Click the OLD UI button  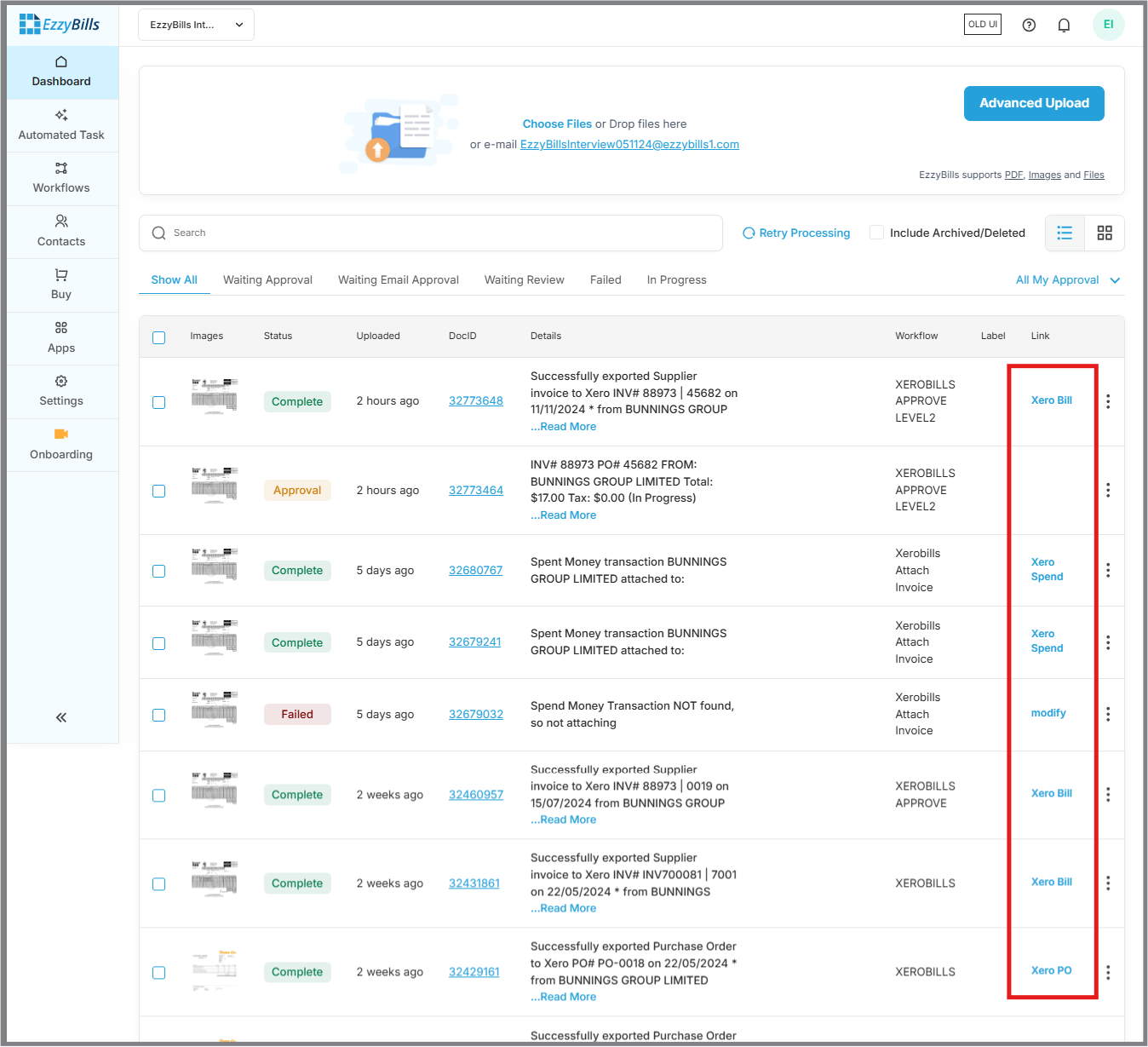coord(983,24)
